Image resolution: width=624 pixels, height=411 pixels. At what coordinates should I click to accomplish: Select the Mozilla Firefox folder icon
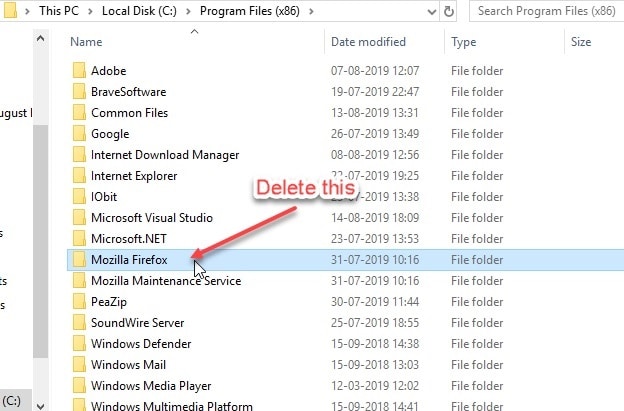[79, 260]
